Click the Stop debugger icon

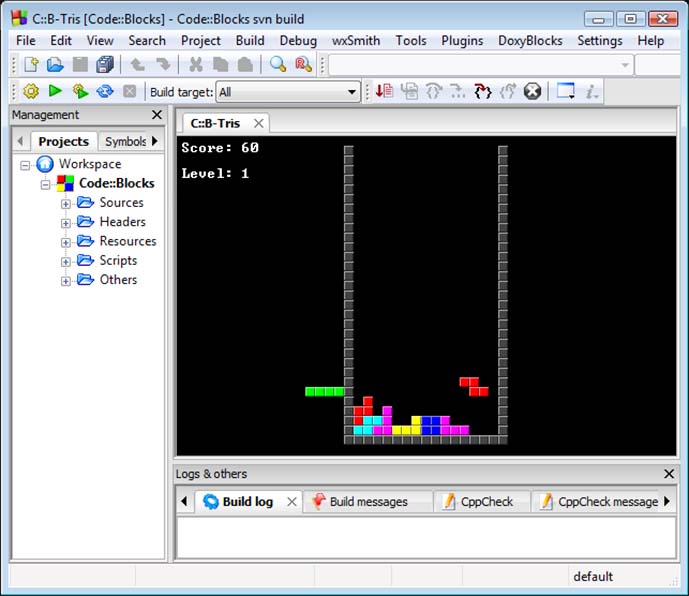tap(532, 91)
